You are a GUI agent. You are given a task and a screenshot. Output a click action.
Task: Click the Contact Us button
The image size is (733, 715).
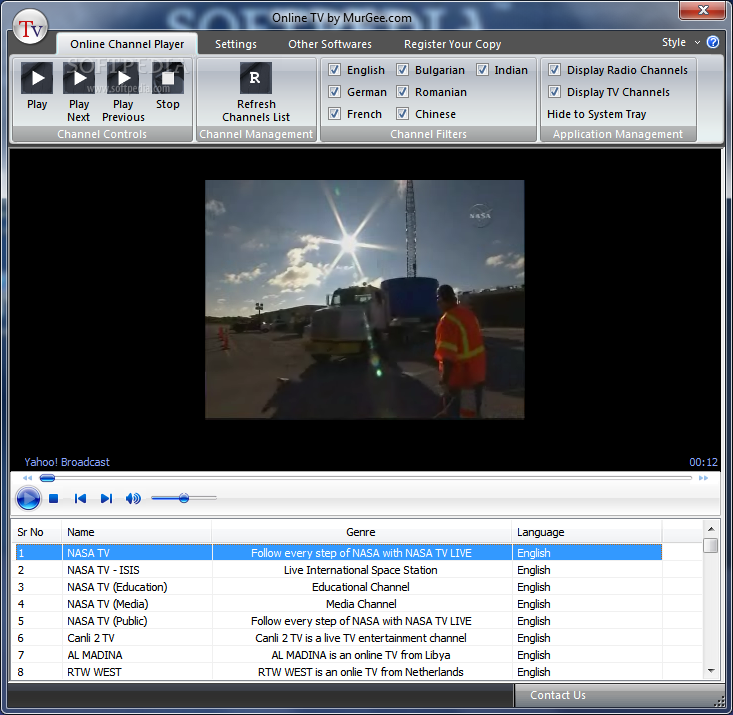pos(558,695)
